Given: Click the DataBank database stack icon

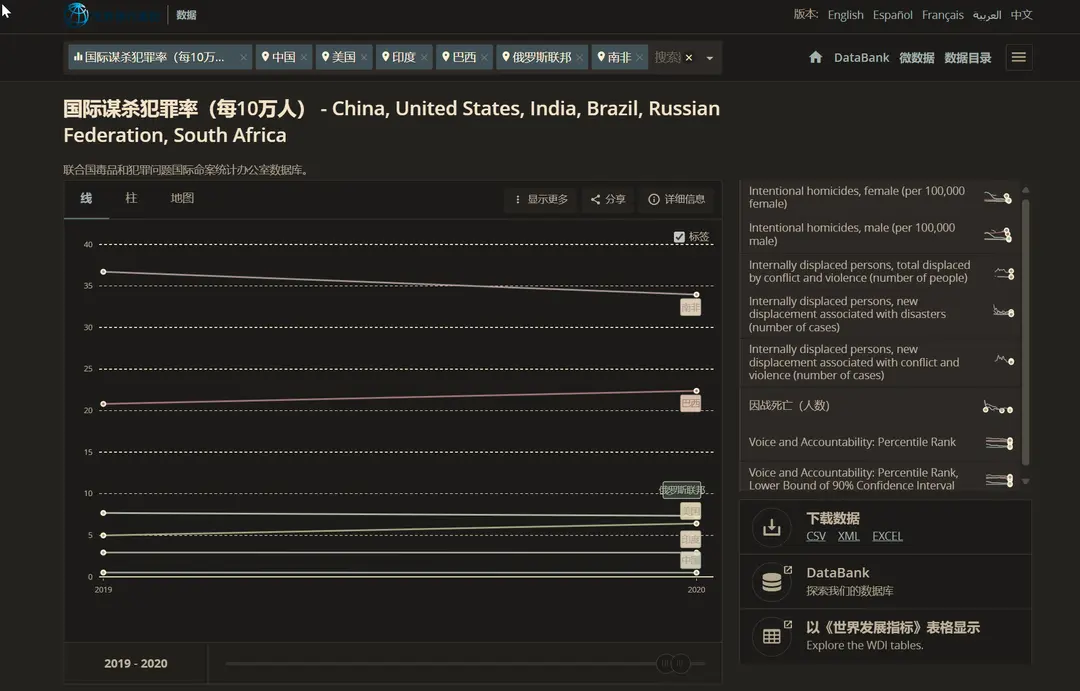Looking at the screenshot, I should click(771, 581).
